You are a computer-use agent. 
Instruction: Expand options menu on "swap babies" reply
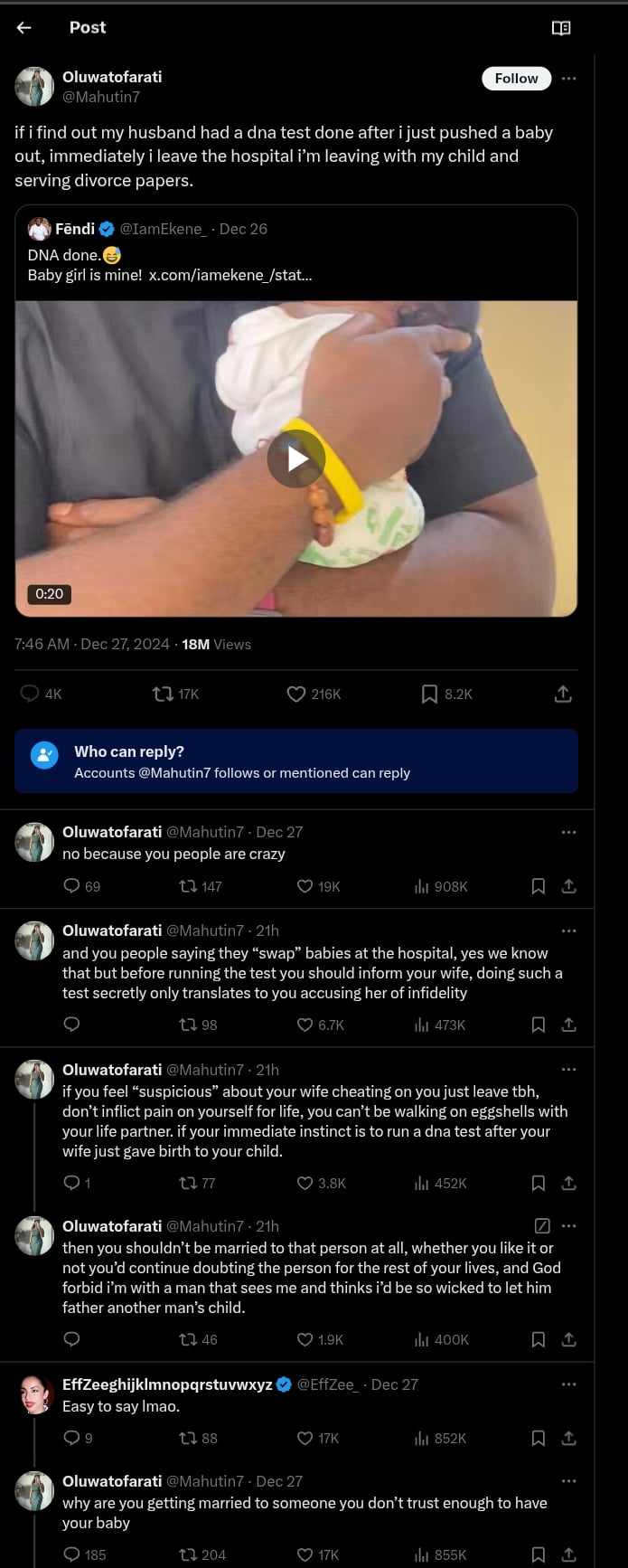(x=568, y=930)
